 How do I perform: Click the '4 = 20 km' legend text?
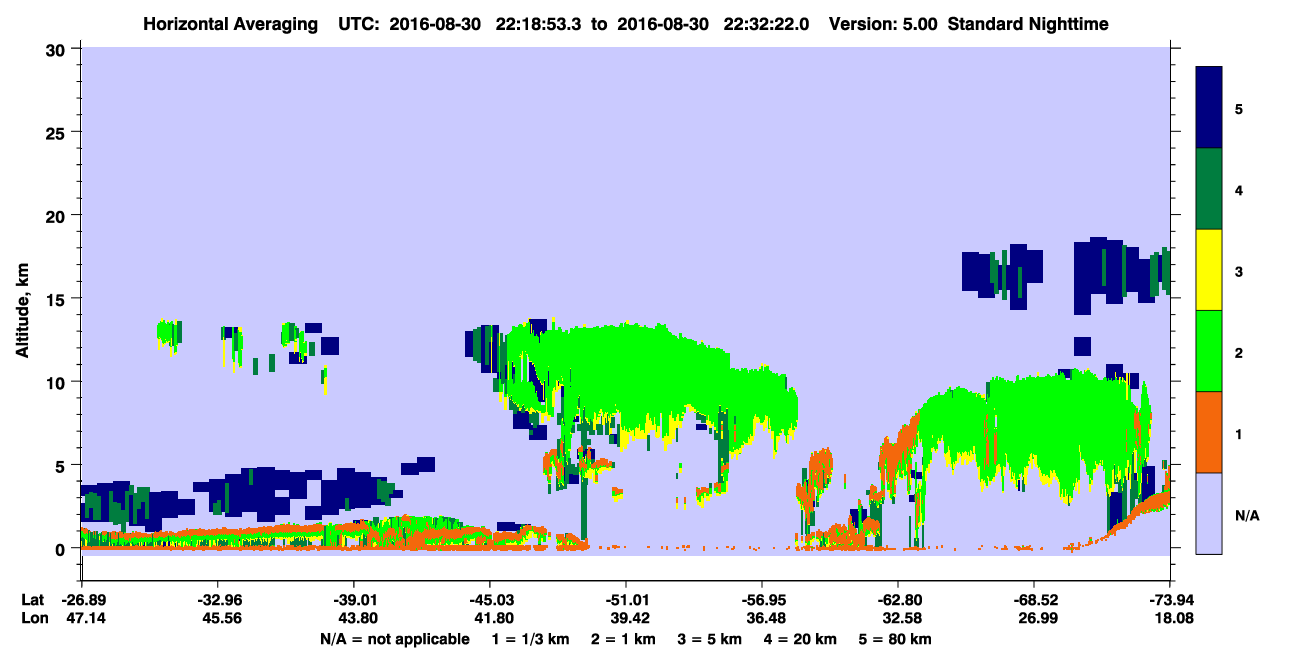[x=800, y=639]
